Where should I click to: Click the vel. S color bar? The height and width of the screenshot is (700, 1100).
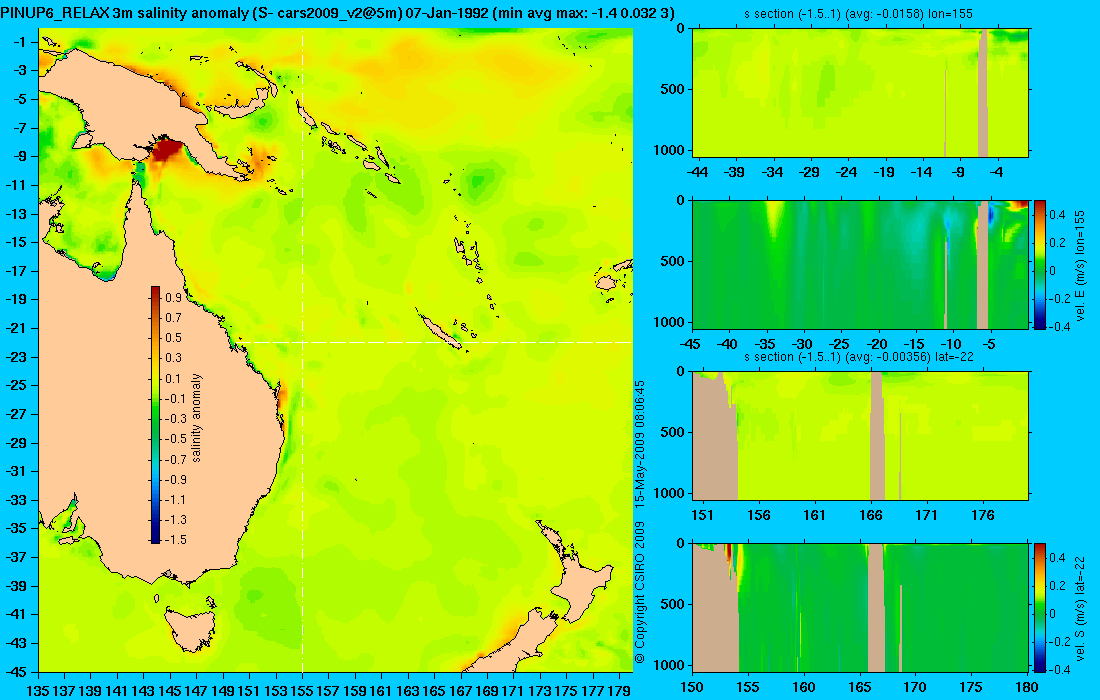pyautogui.click(x=1039, y=607)
